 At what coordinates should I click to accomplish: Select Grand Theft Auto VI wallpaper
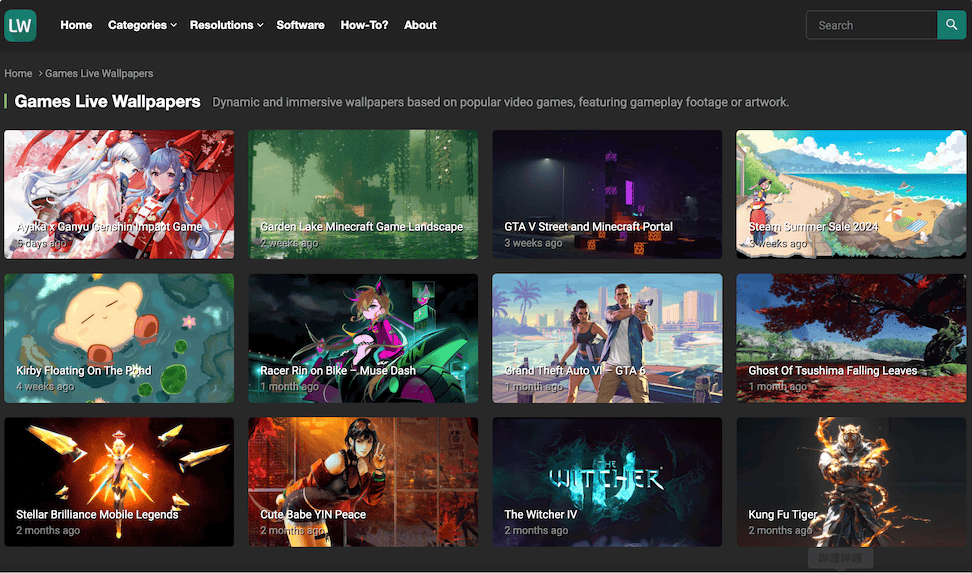tap(607, 338)
